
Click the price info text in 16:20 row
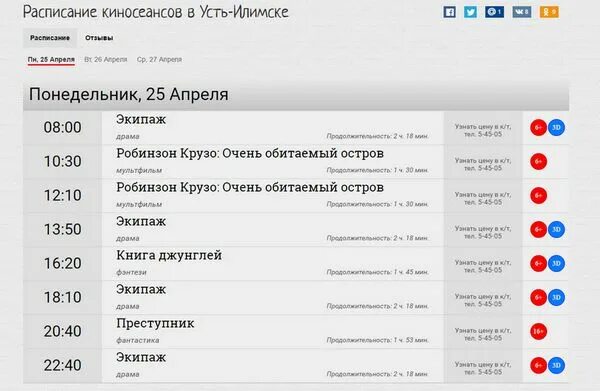[x=483, y=266]
